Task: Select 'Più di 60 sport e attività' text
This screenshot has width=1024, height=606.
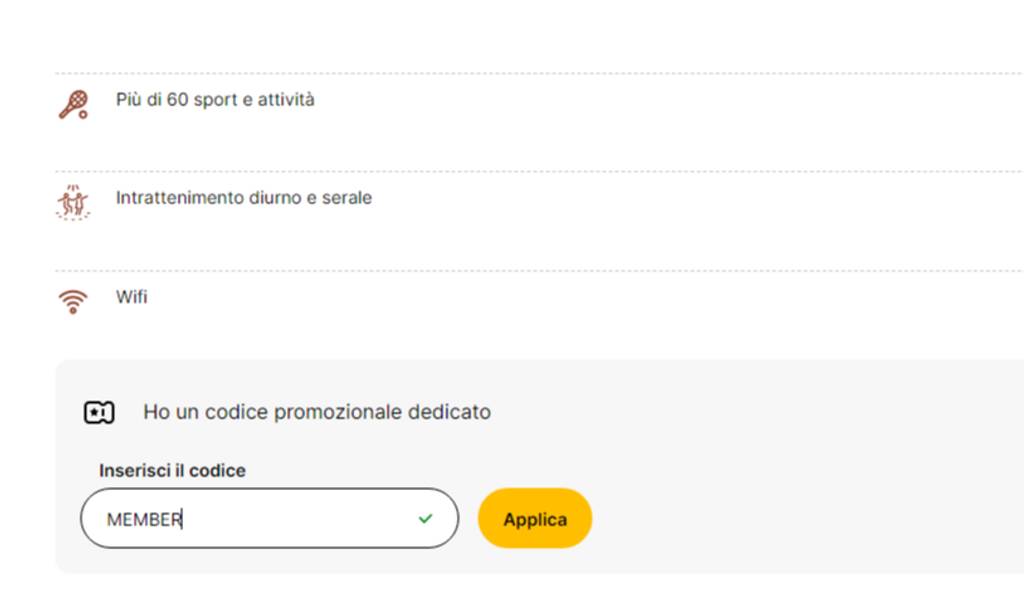Action: tap(215, 100)
